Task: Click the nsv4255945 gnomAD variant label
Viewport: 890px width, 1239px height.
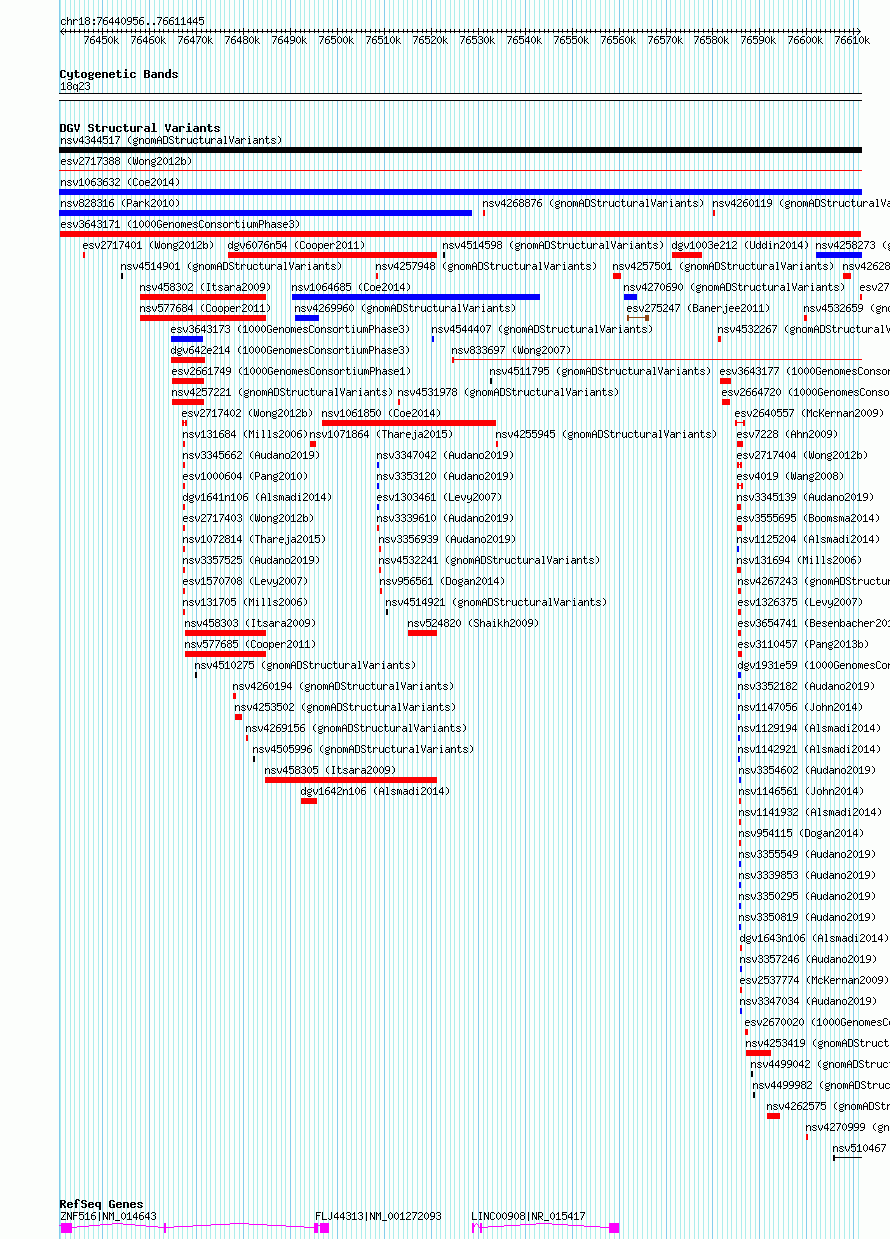Action: pyautogui.click(x=606, y=434)
